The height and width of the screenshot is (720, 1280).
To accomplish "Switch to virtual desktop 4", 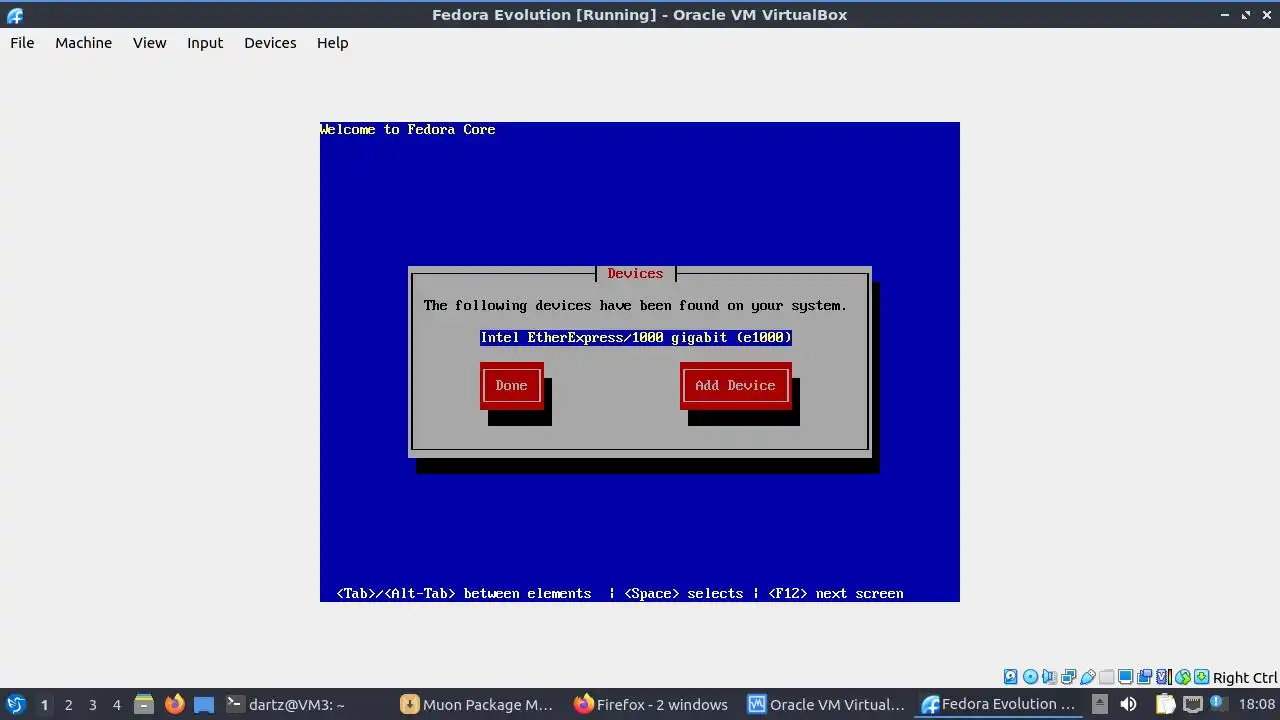I will click(x=116, y=704).
